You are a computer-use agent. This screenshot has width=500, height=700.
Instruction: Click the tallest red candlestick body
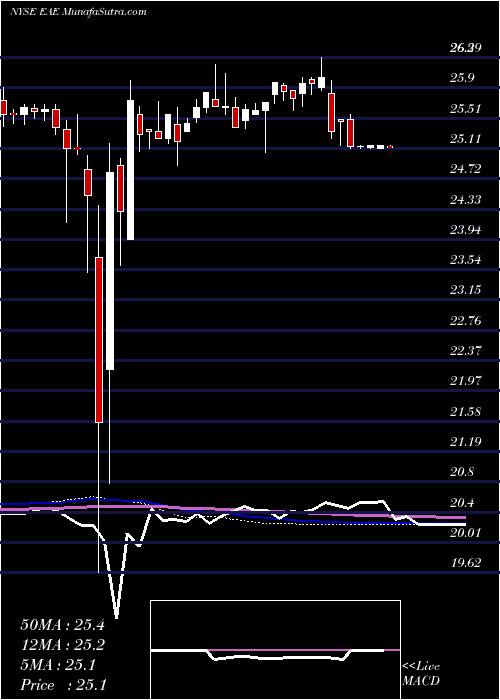pyautogui.click(x=99, y=340)
